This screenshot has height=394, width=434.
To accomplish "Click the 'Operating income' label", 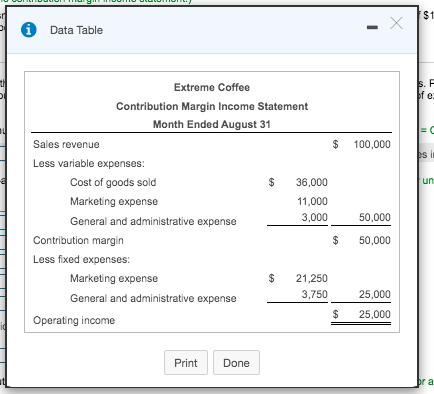I will [x=74, y=320].
